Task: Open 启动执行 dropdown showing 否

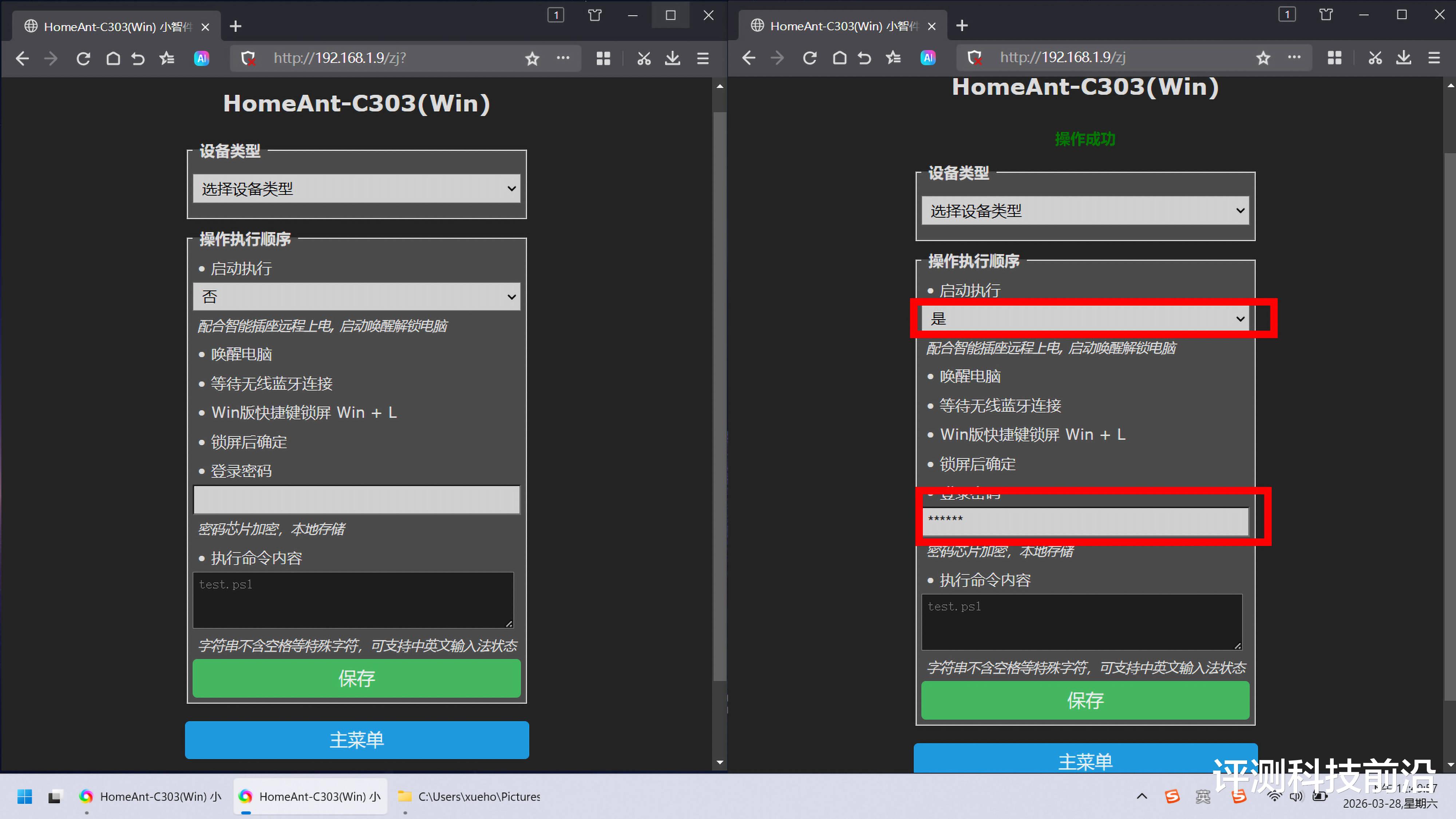Action: coord(356,297)
